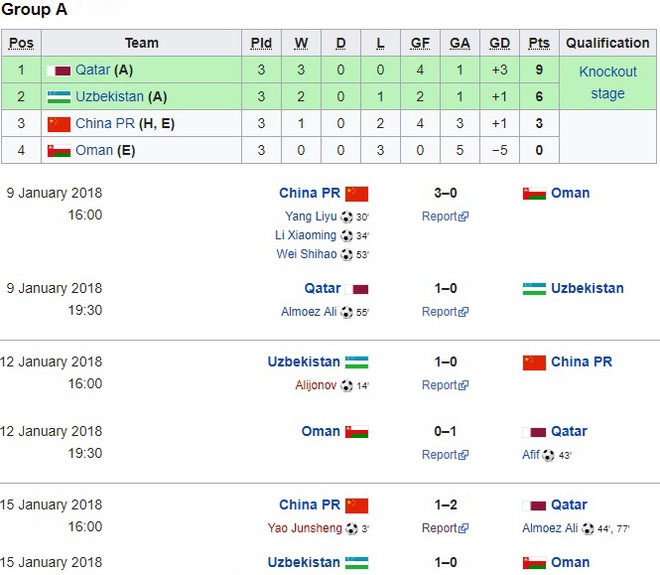Click the China PR flag in the table's third row

pyautogui.click(x=59, y=124)
